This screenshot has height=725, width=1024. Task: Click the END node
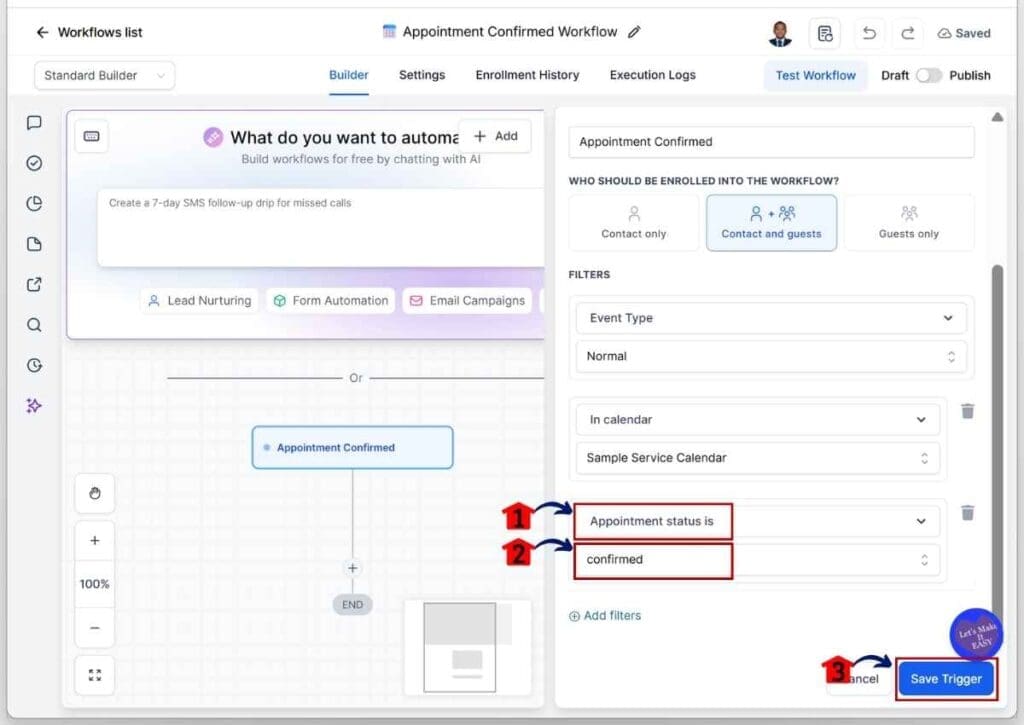coord(353,605)
